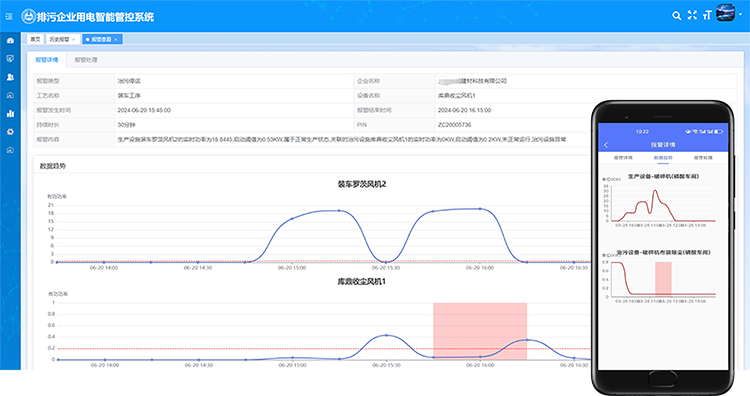750x396 pixels.
Task: Tap the back arrow in the phone header
Action: (x=606, y=144)
